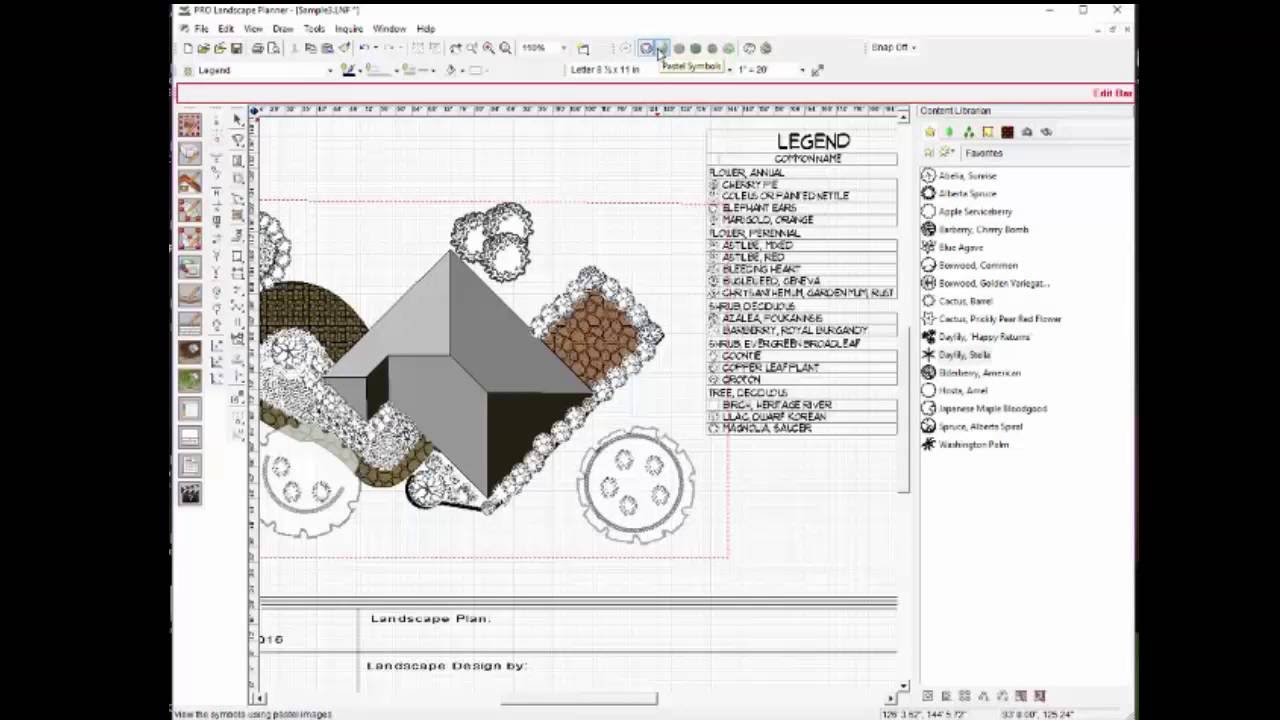Viewport: 1280px width, 720px height.
Task: Click the Print icon in toolbar
Action: point(258,48)
